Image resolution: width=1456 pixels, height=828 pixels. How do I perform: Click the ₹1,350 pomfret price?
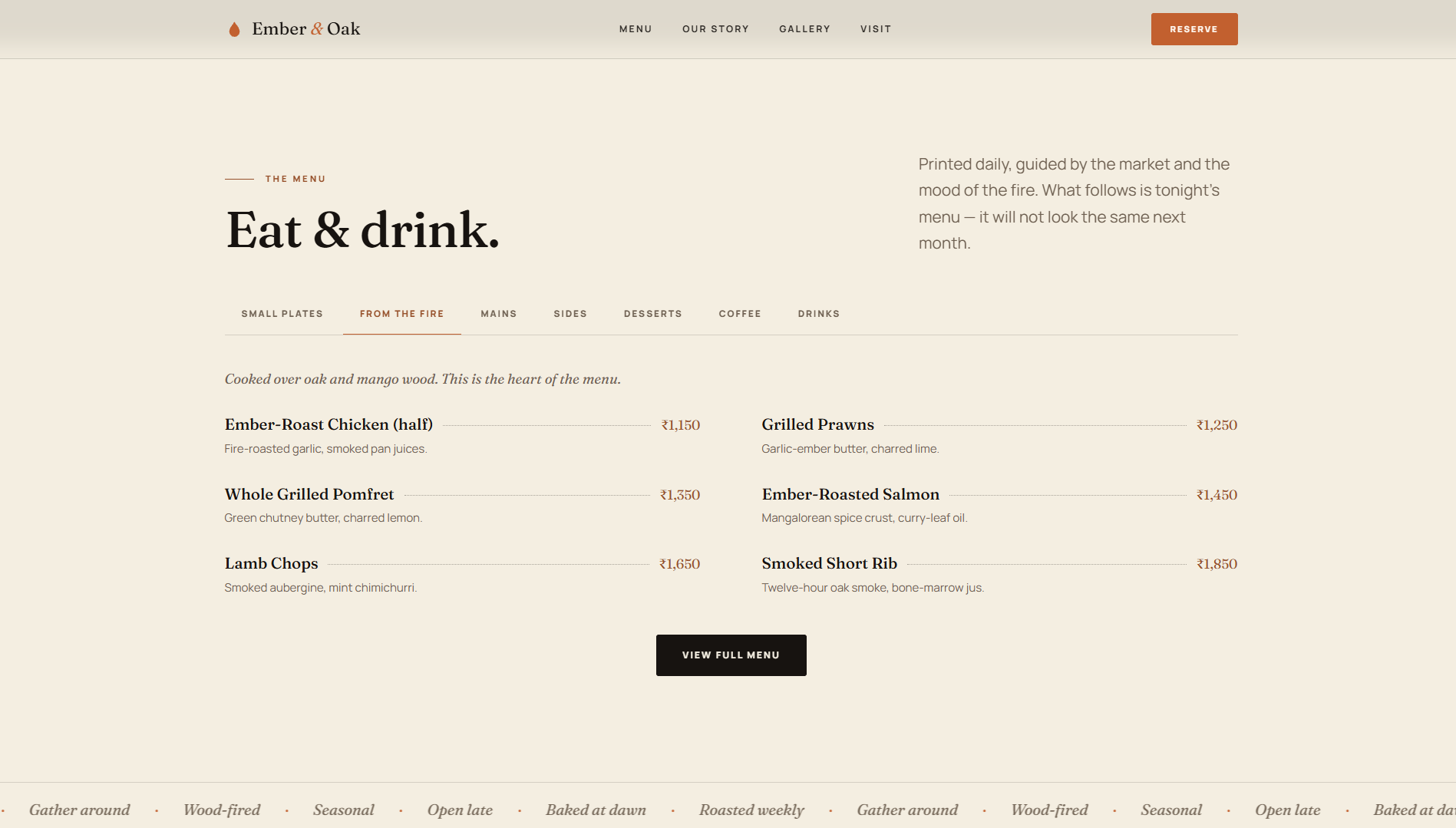pos(680,495)
